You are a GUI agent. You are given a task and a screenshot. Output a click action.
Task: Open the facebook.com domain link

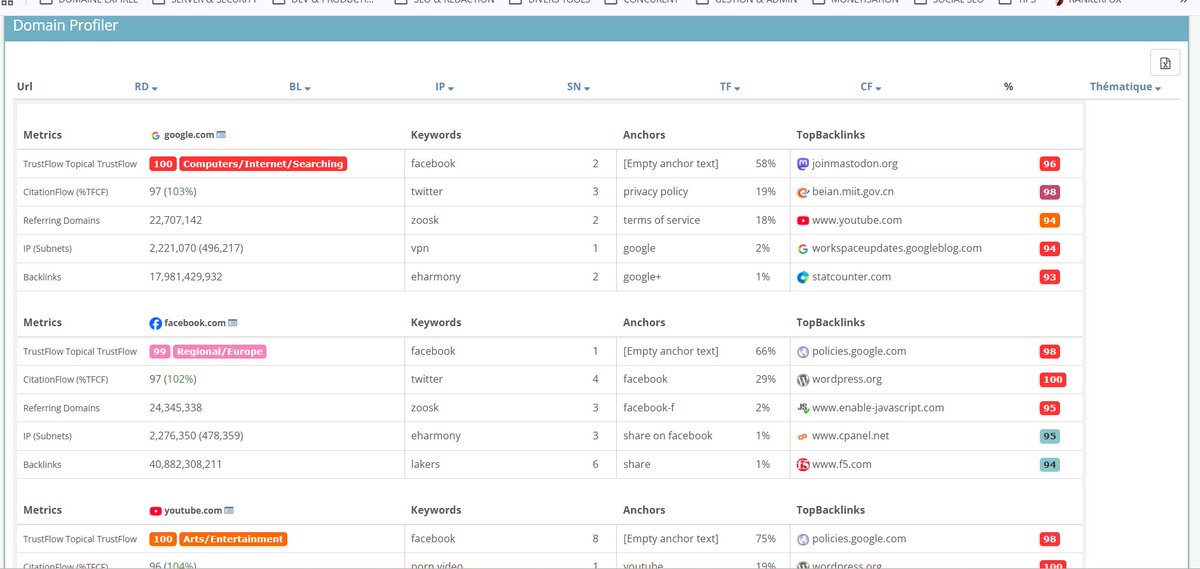click(195, 323)
